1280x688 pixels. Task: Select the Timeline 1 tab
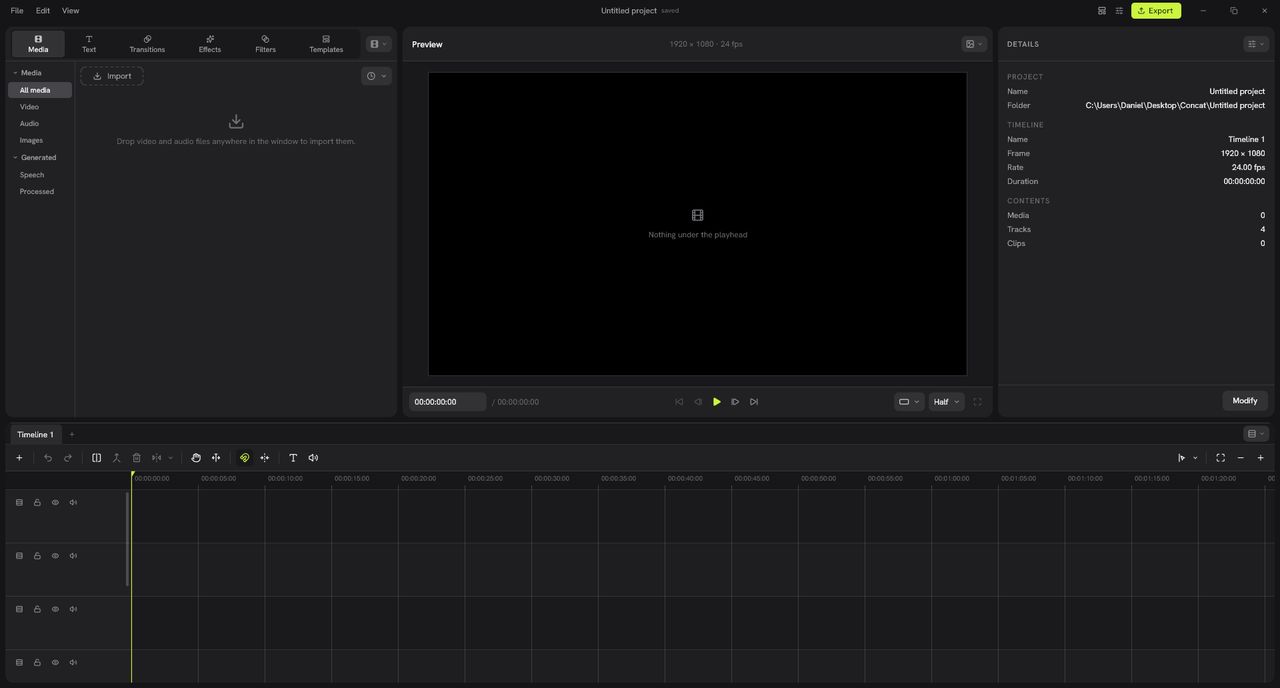click(x=35, y=434)
